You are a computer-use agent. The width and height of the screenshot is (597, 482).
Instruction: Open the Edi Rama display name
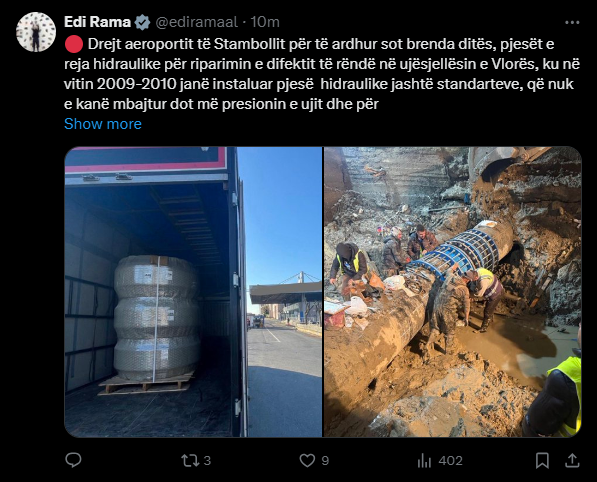pos(97,22)
